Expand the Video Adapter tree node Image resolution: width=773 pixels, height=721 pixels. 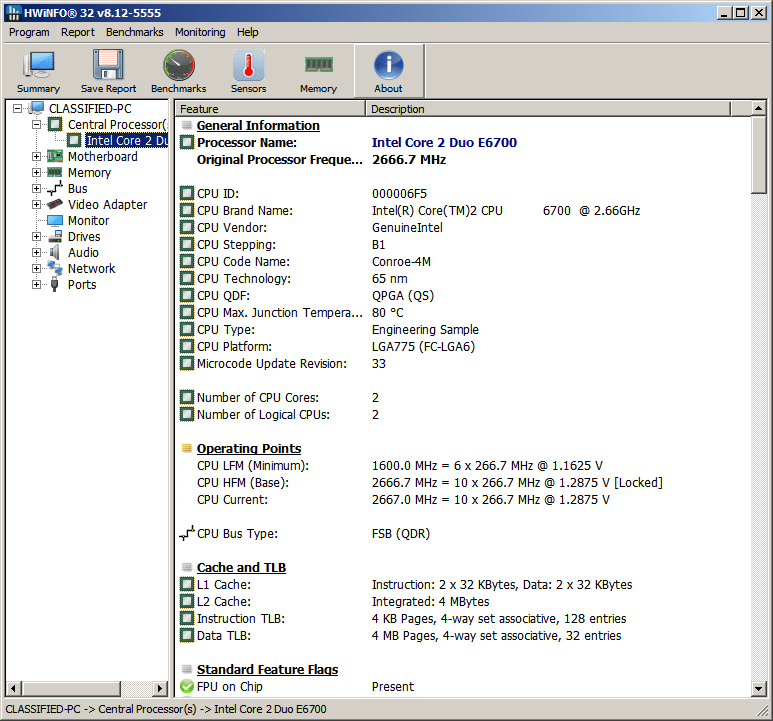pos(36,204)
